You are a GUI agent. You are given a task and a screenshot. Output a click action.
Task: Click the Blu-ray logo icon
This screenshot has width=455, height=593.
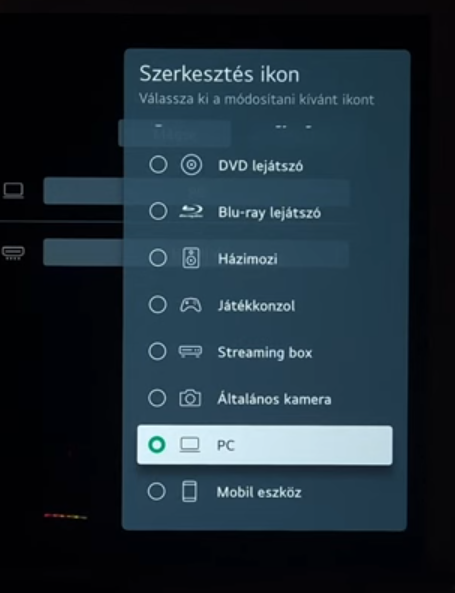coord(191,212)
